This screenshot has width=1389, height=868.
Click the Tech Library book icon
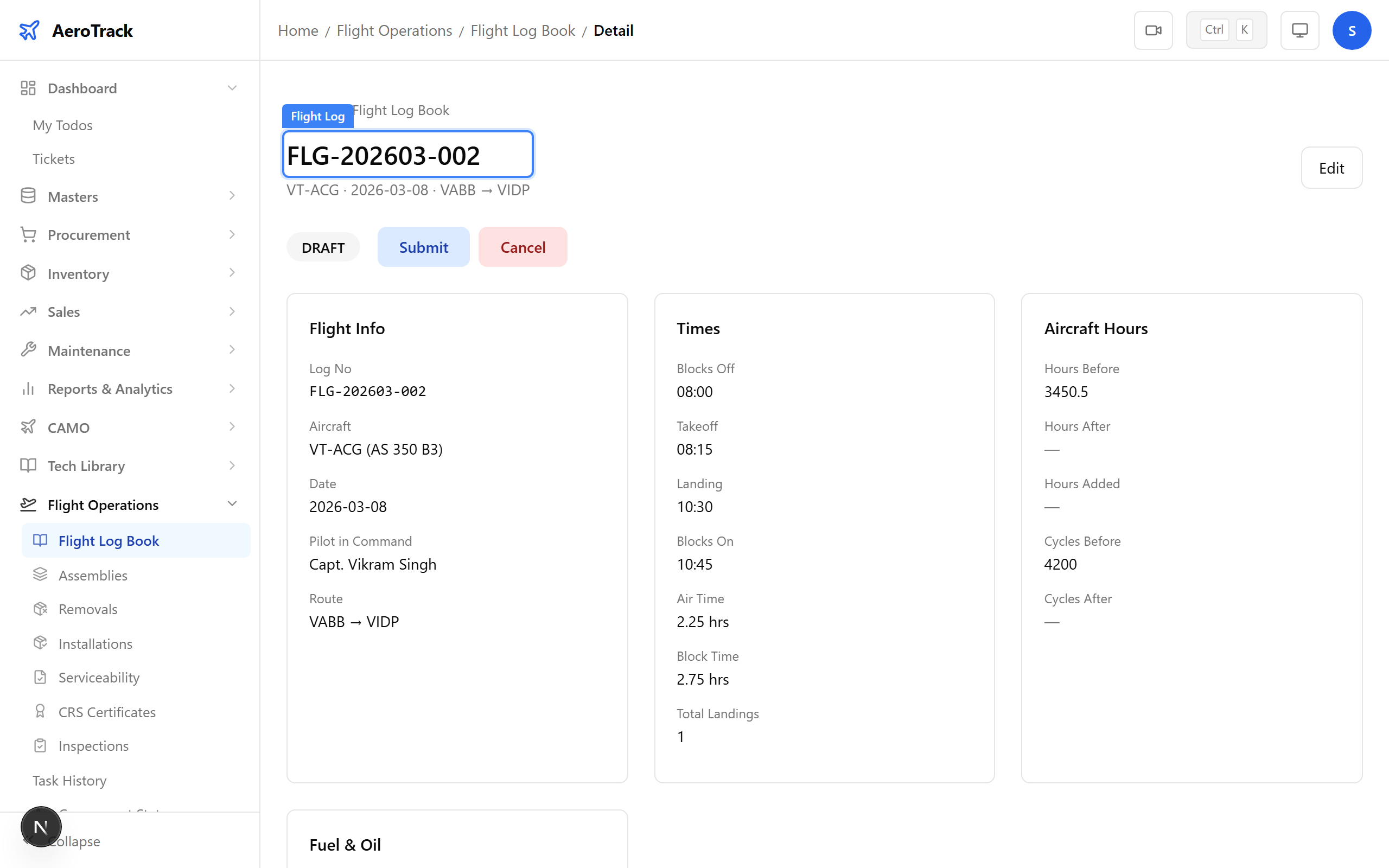point(28,465)
